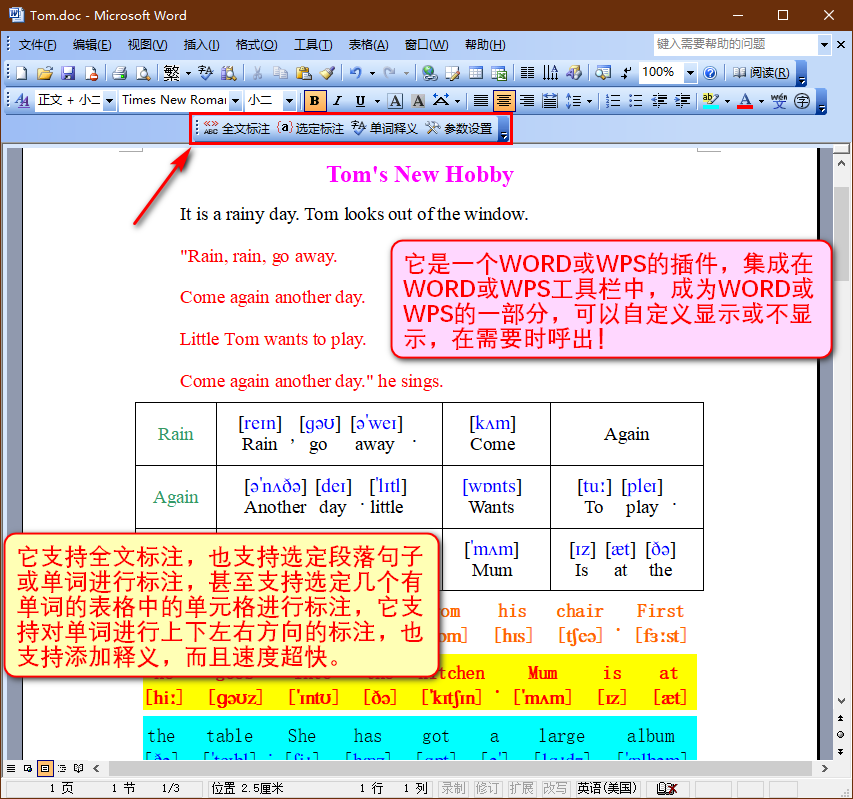Paste from the clipboard icon
The height and width of the screenshot is (799, 853).
(x=304, y=73)
